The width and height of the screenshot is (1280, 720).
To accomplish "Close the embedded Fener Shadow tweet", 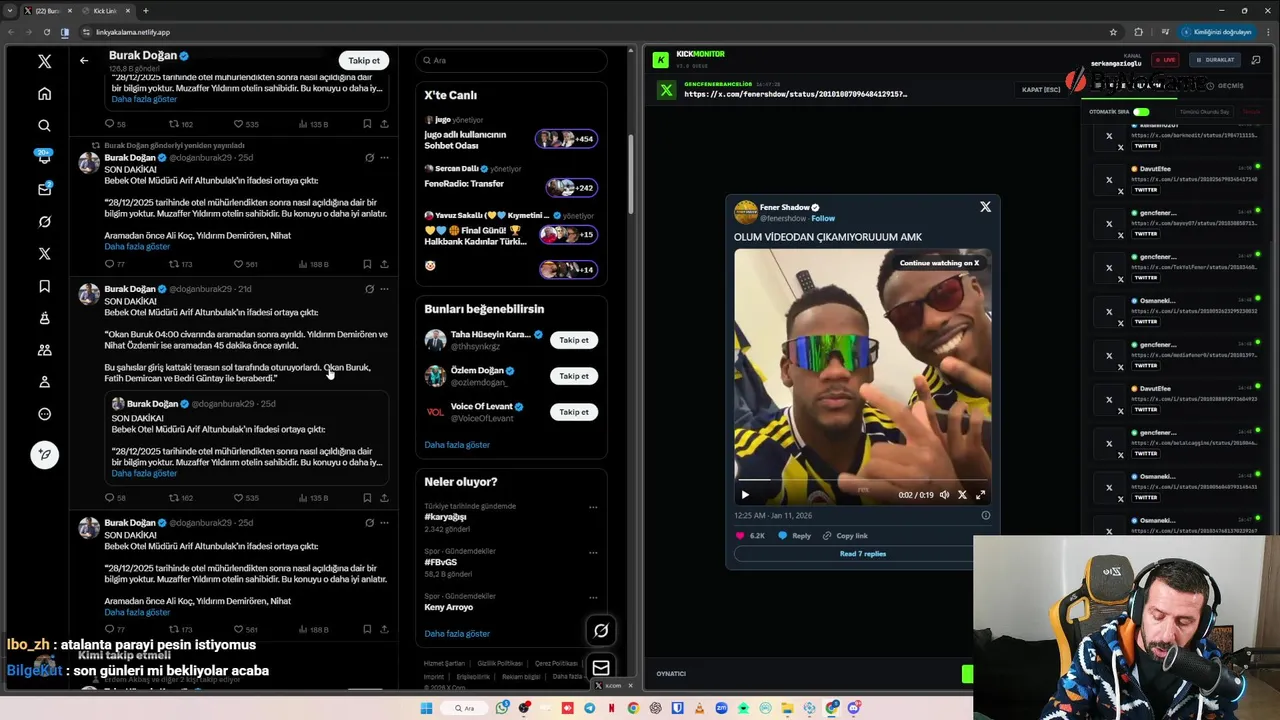I will 985,206.
